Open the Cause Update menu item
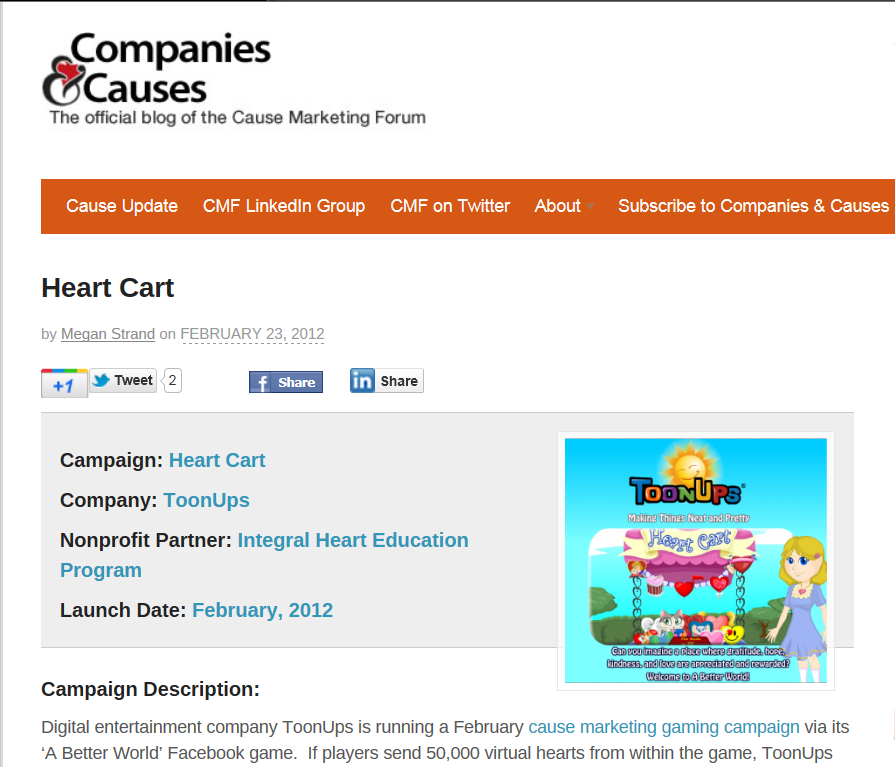 point(122,206)
